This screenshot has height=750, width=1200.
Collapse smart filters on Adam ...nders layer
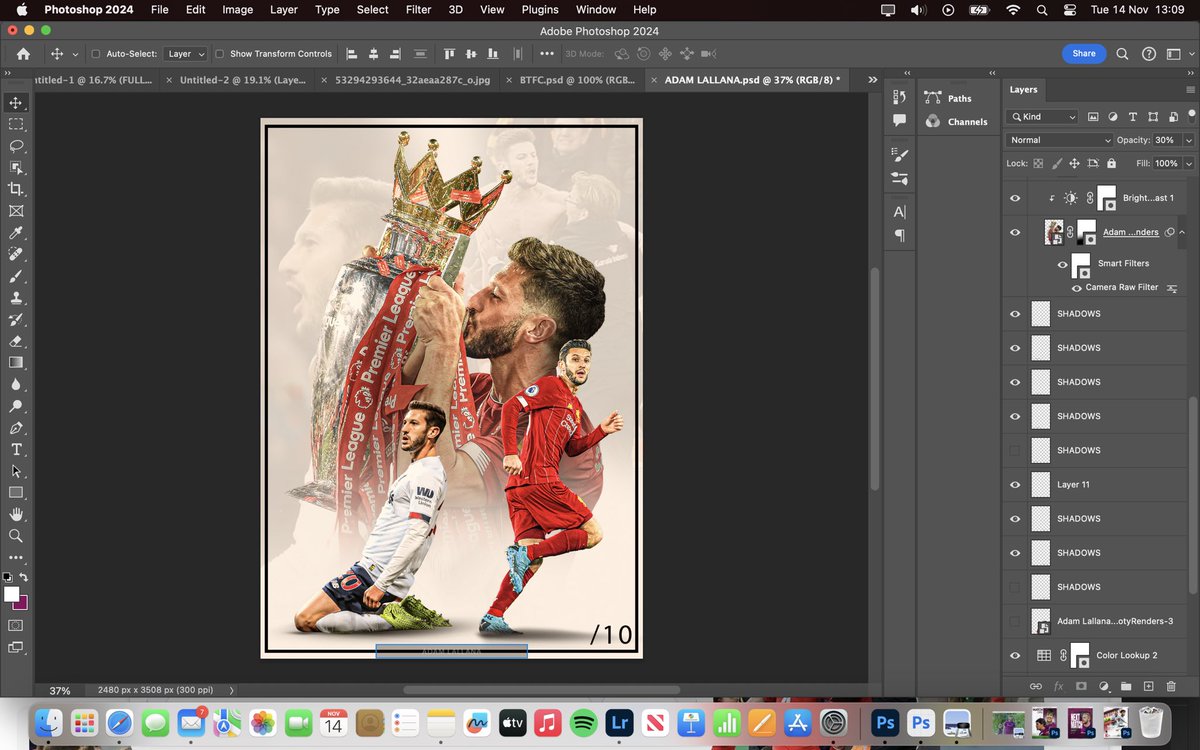tap(1183, 232)
